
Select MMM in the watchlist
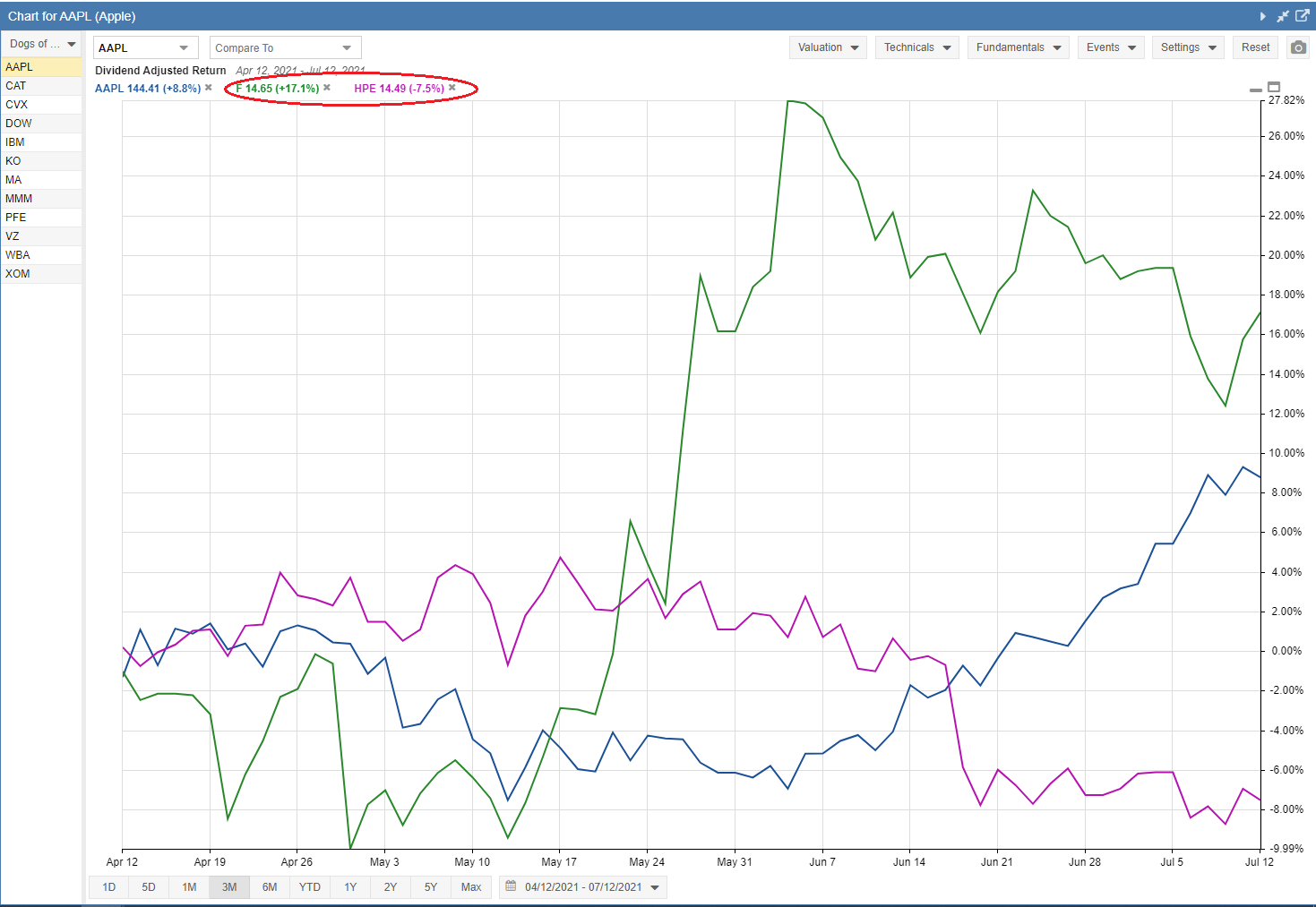(41, 199)
